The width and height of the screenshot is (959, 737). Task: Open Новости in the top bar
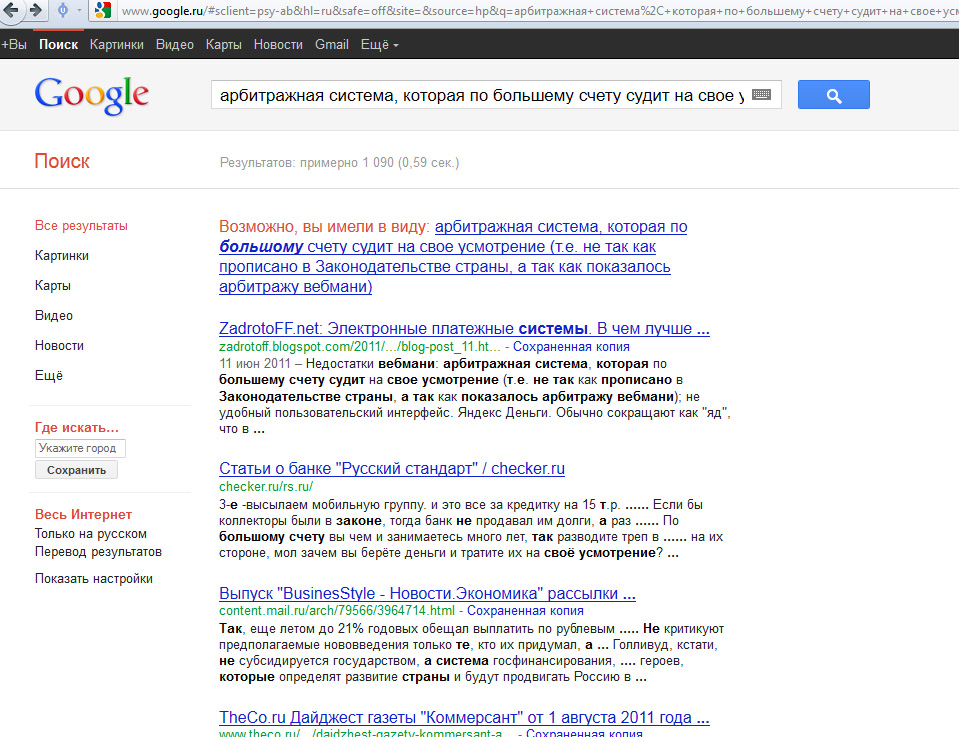(278, 45)
